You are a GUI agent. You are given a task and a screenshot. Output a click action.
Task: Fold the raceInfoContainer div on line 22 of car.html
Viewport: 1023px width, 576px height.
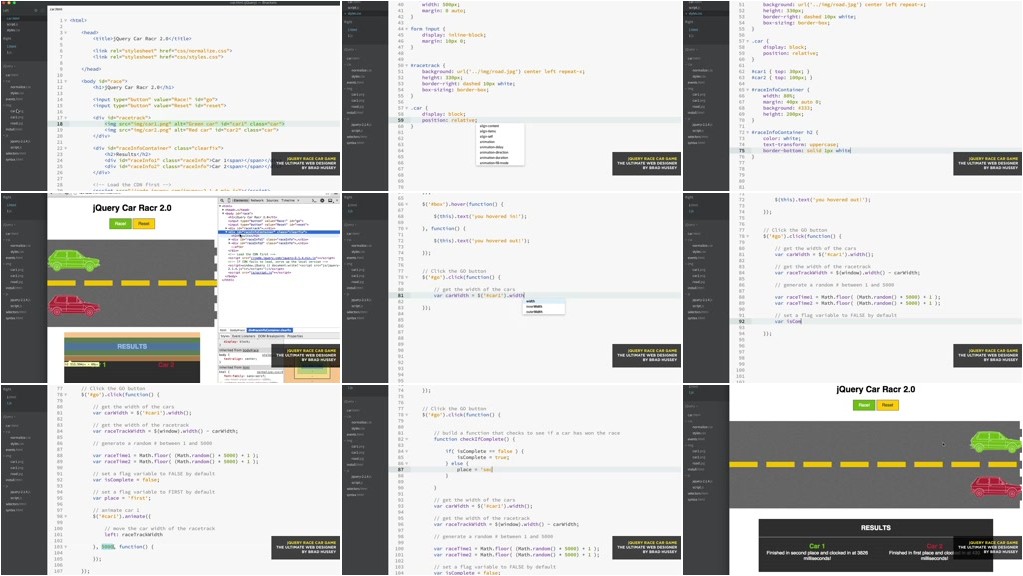[65, 148]
